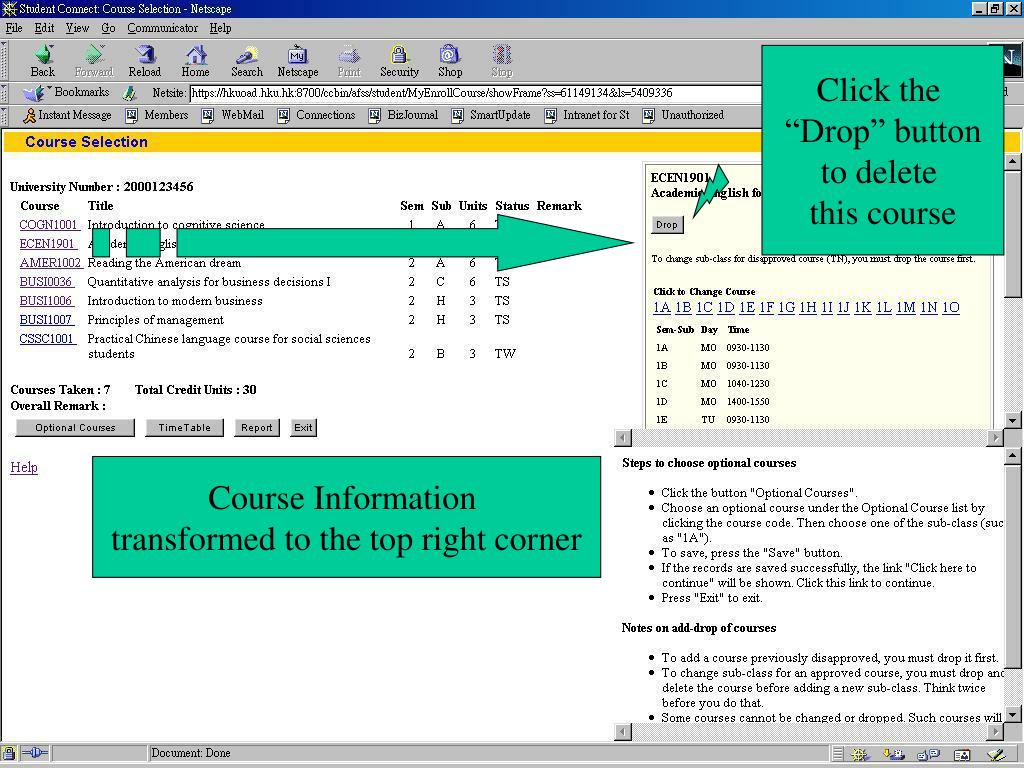Click right arrow of course detail horizontal scrollbar

995,437
